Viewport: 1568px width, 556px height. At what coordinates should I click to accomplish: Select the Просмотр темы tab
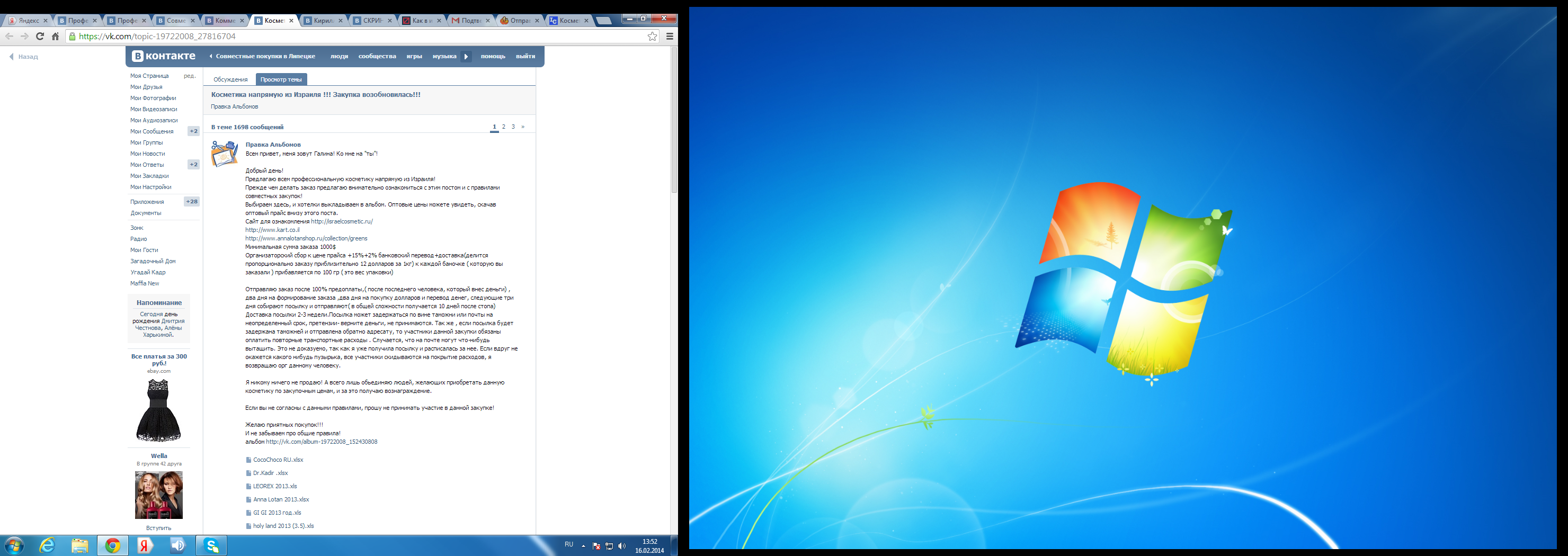coord(281,79)
